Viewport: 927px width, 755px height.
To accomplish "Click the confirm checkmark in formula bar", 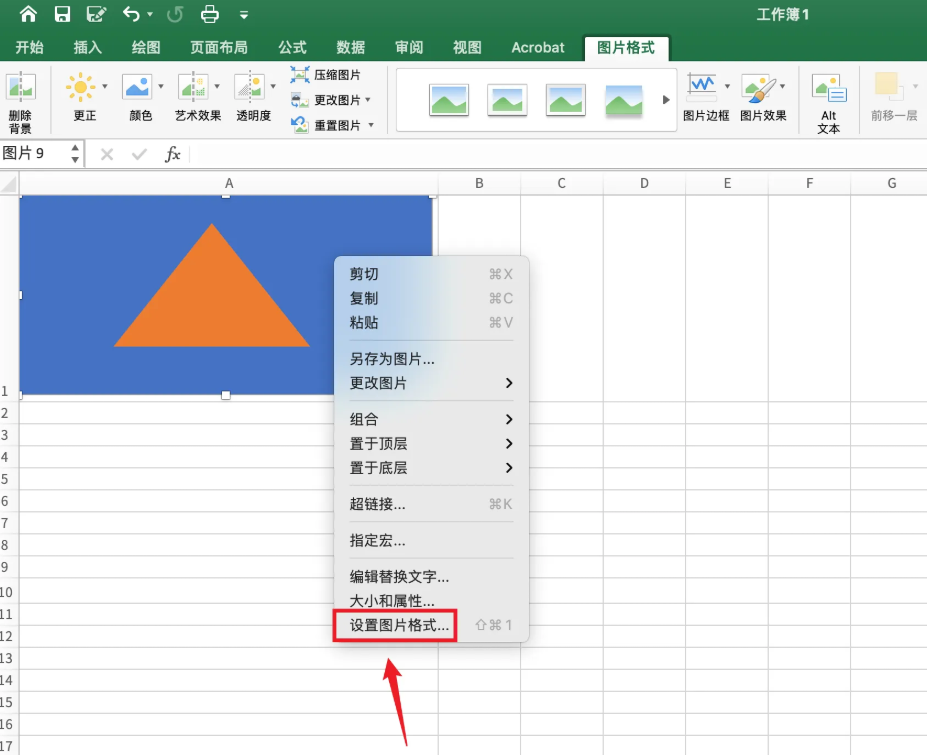I will (140, 155).
